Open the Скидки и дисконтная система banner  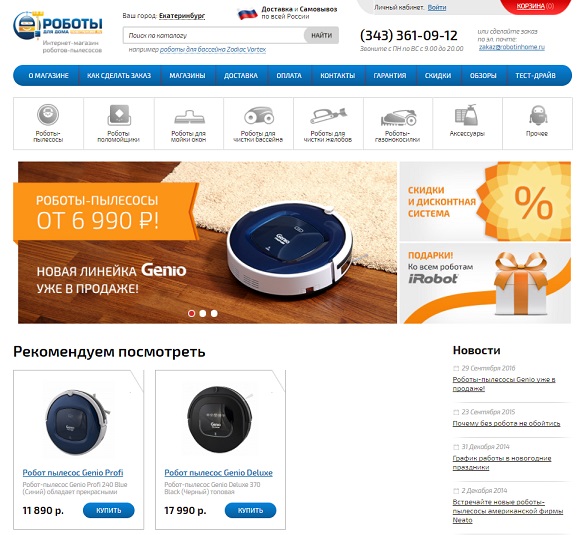485,201
